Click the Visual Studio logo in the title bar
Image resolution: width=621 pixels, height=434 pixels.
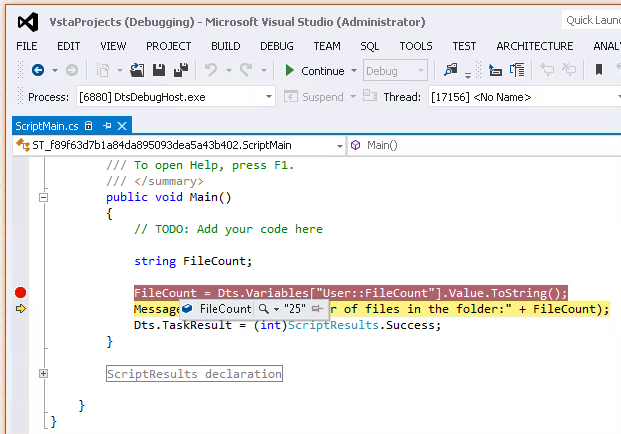(28, 20)
